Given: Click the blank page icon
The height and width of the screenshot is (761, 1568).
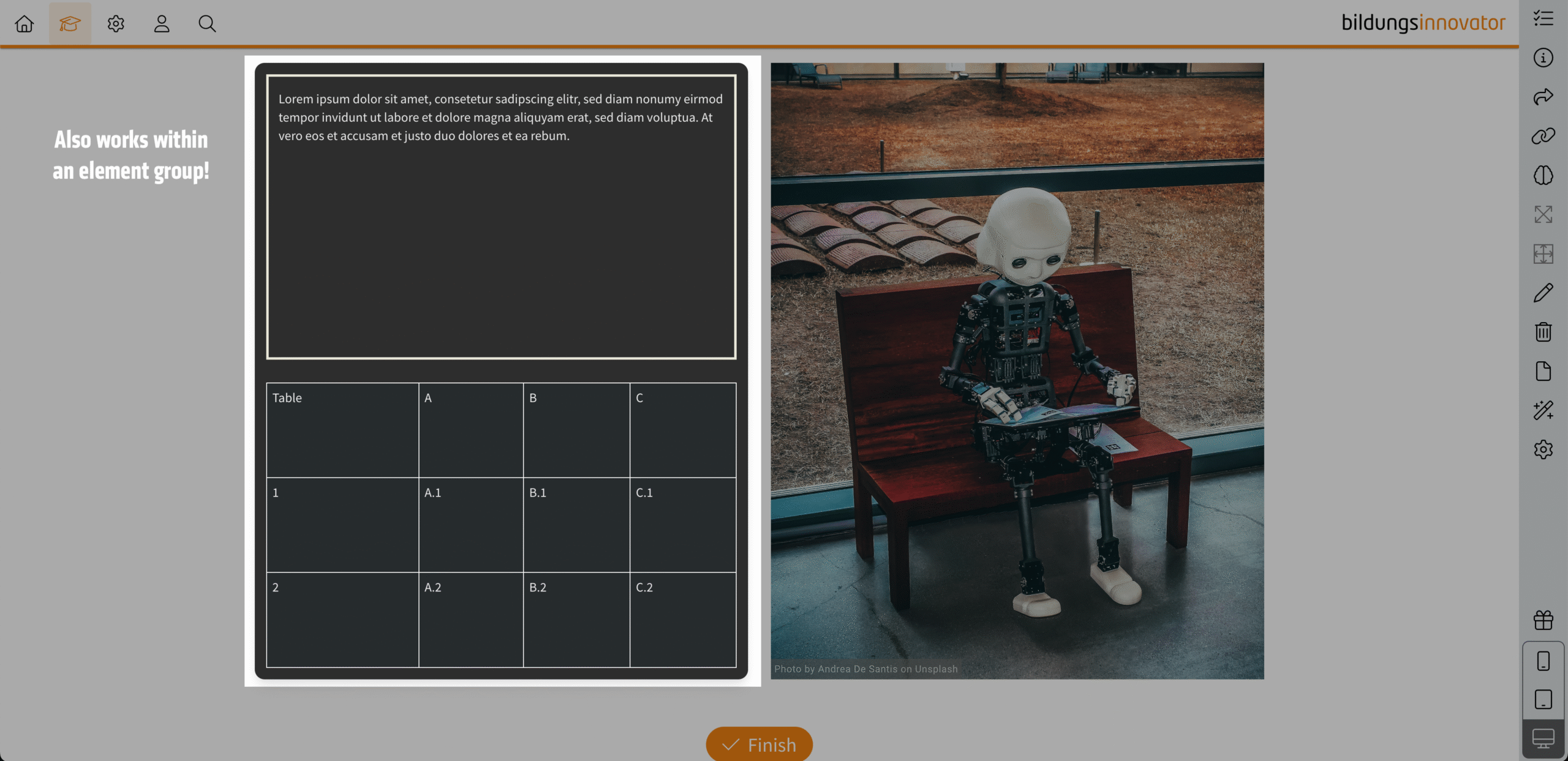Looking at the screenshot, I should [1543, 371].
